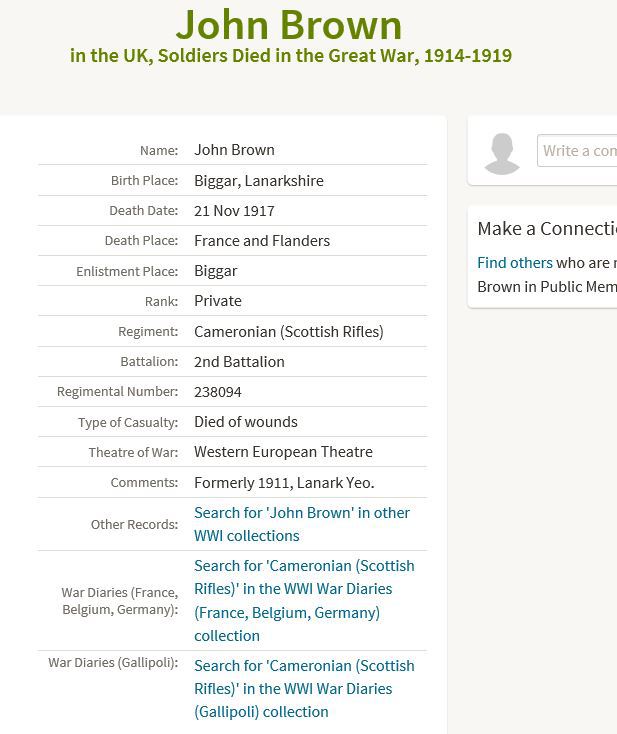617x734 pixels.
Task: Click the Death Place value France and Flanders
Action: [261, 241]
